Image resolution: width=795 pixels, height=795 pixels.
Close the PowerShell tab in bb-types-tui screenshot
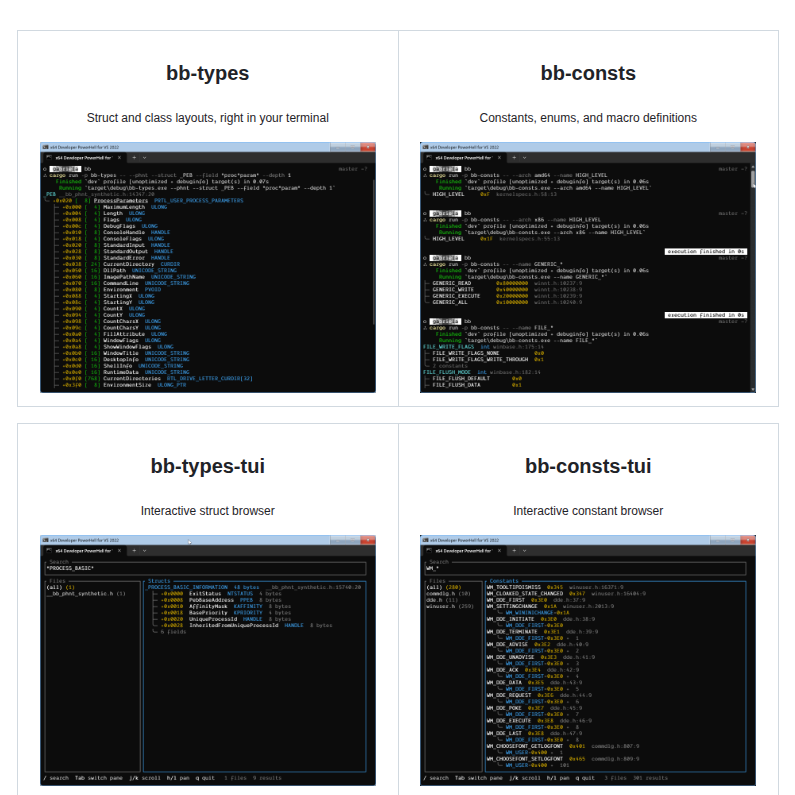click(x=120, y=551)
